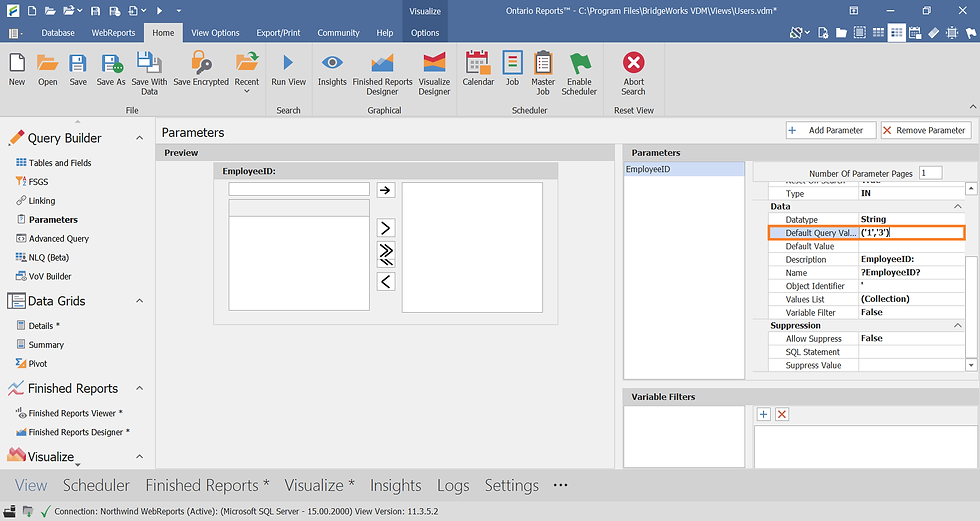Launch the Finished Reports Designer ribbon icon
This screenshot has height=521, width=980.
382,62
